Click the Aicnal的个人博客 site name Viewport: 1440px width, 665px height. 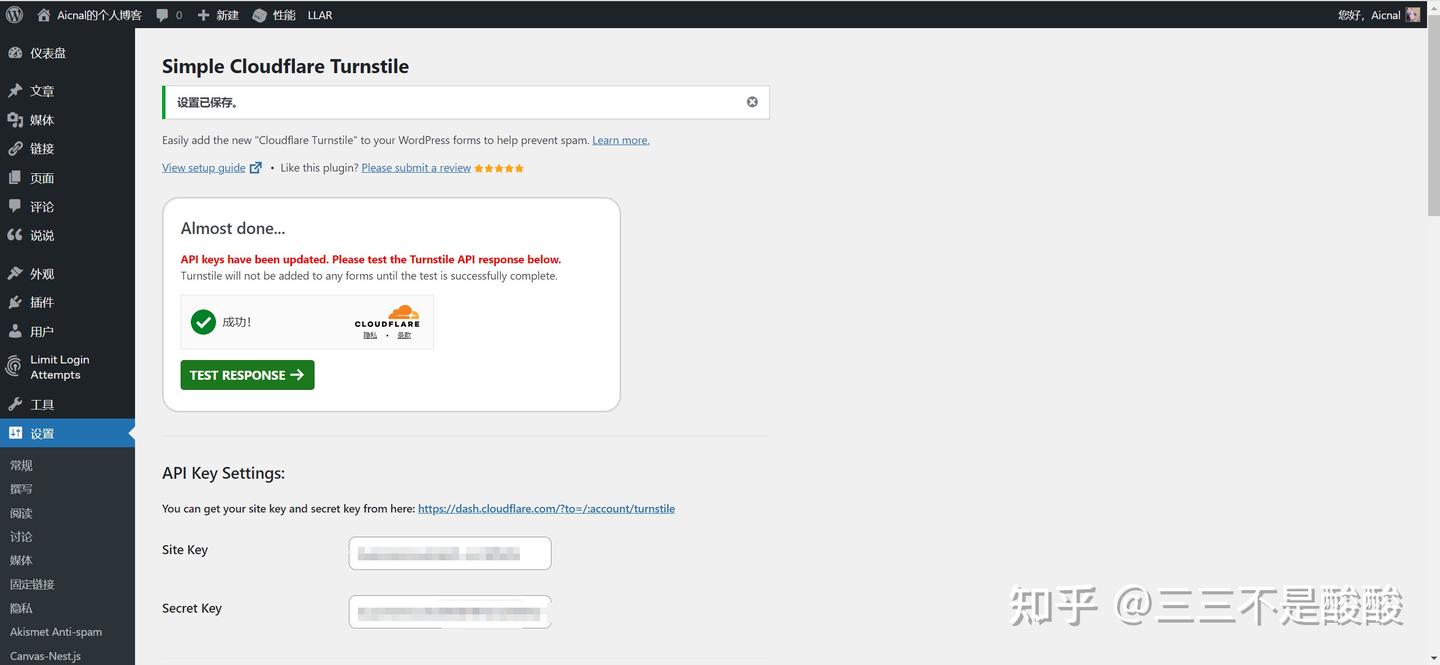click(99, 15)
